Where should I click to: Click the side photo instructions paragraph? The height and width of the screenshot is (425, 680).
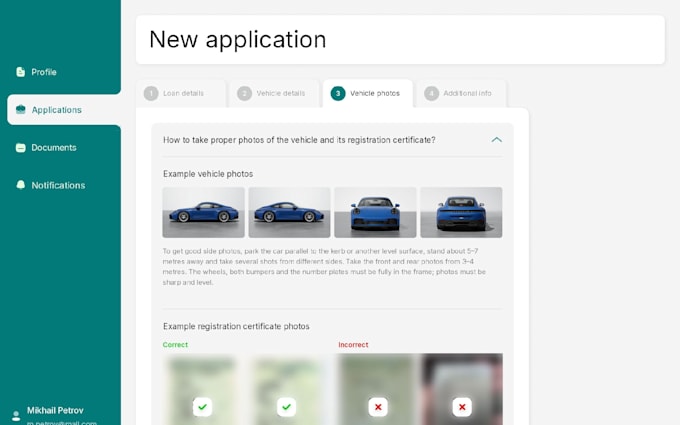pos(324,267)
